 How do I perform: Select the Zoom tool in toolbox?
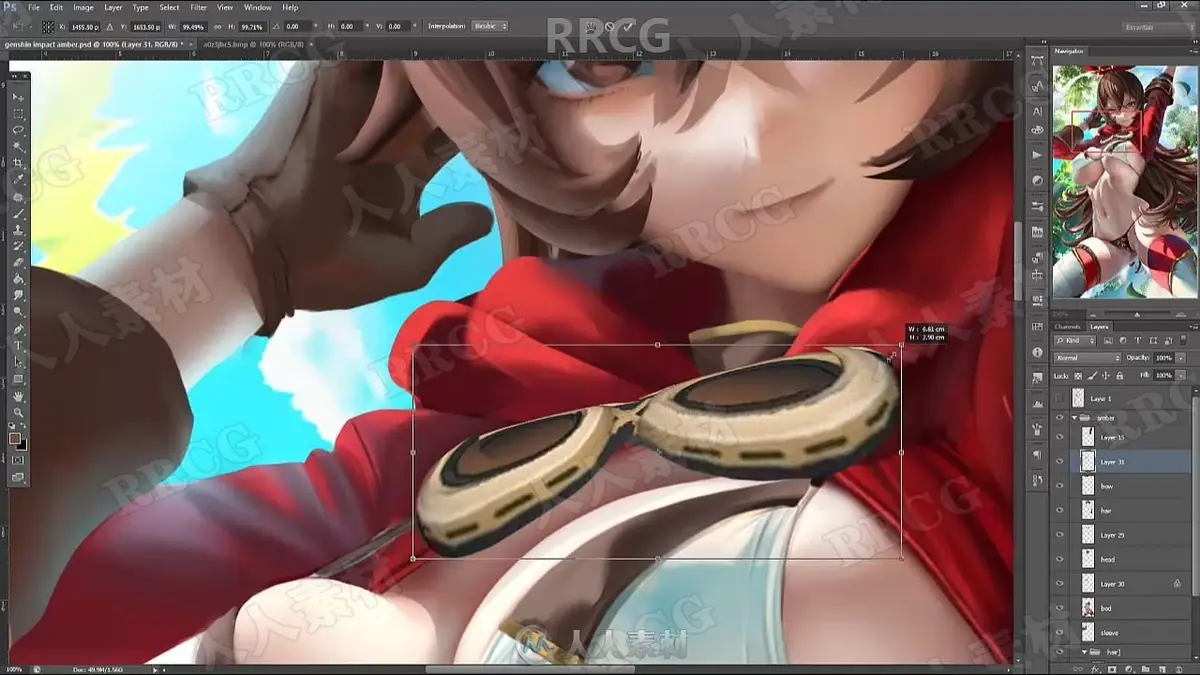(x=18, y=413)
